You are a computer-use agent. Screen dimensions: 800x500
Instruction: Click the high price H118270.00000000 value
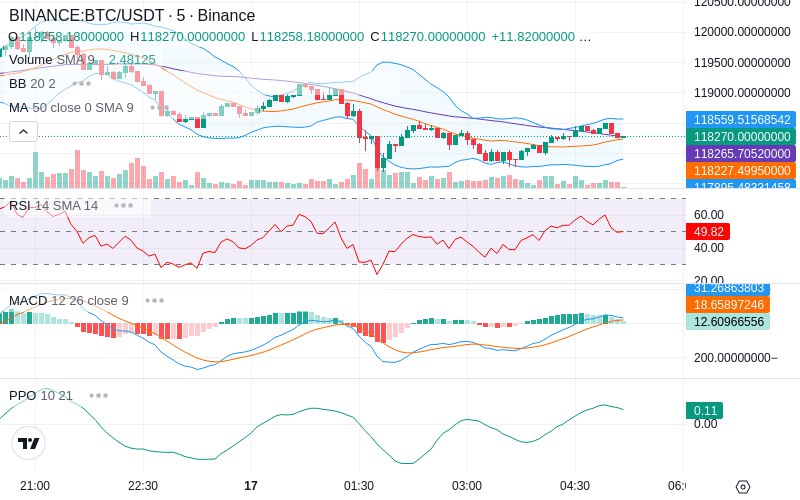(187, 37)
